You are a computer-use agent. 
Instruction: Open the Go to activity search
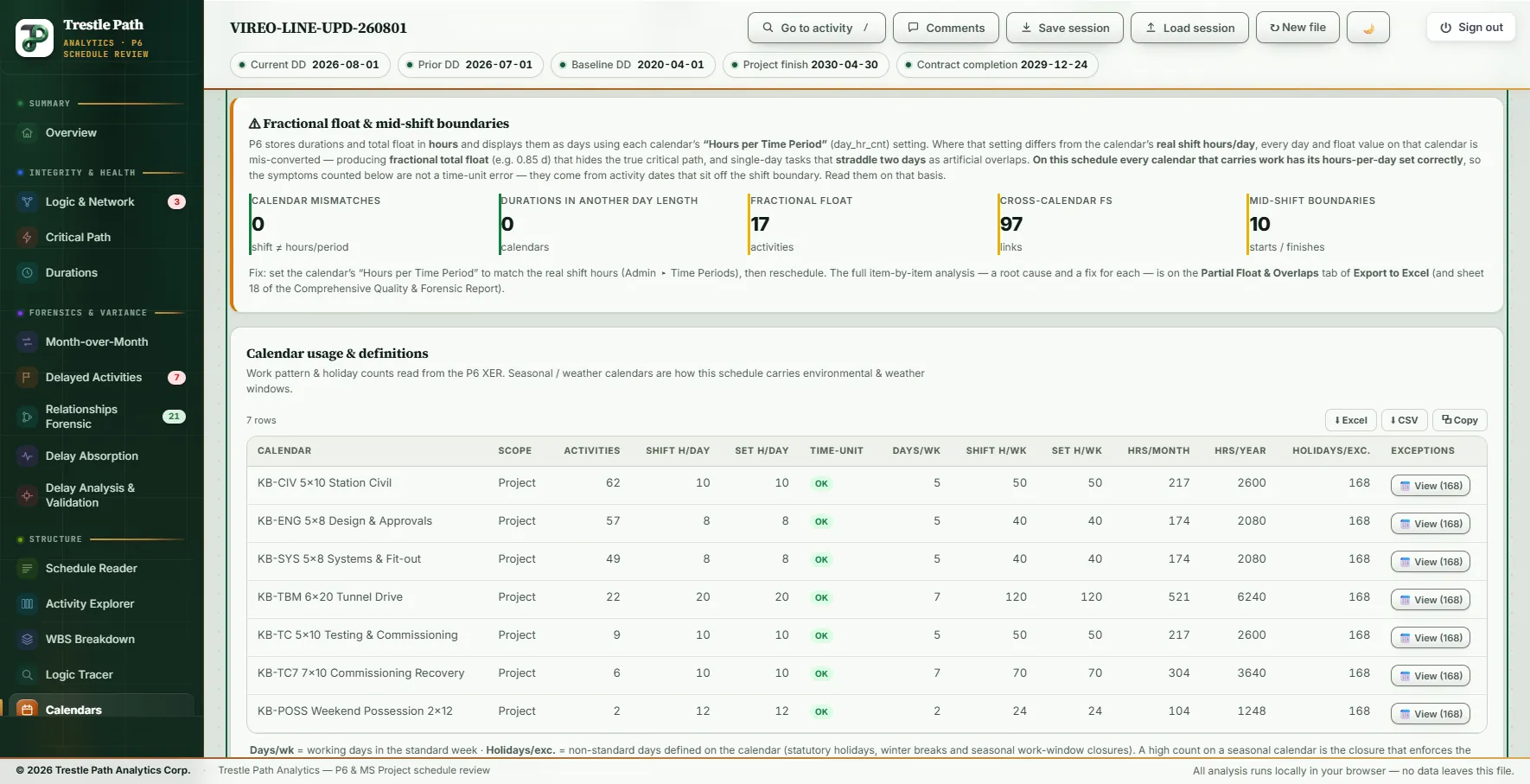tap(817, 28)
